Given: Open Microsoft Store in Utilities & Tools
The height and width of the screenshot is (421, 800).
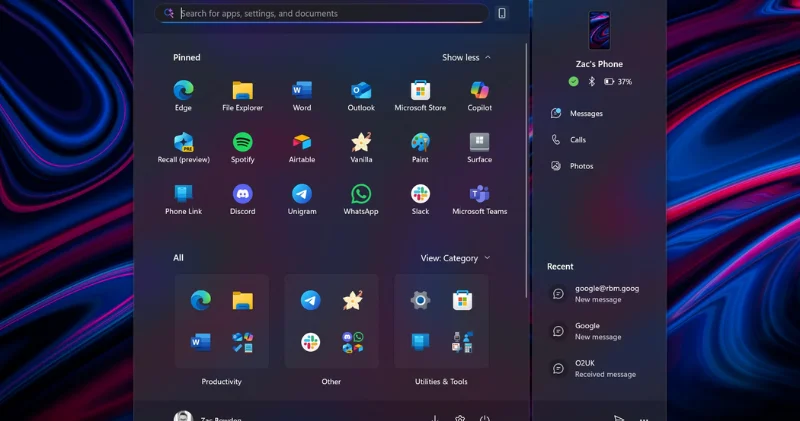Looking at the screenshot, I should pyautogui.click(x=462, y=300).
